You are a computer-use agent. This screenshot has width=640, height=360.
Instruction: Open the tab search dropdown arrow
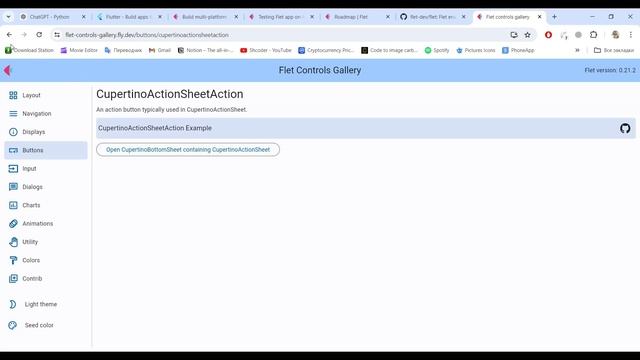coord(8,17)
